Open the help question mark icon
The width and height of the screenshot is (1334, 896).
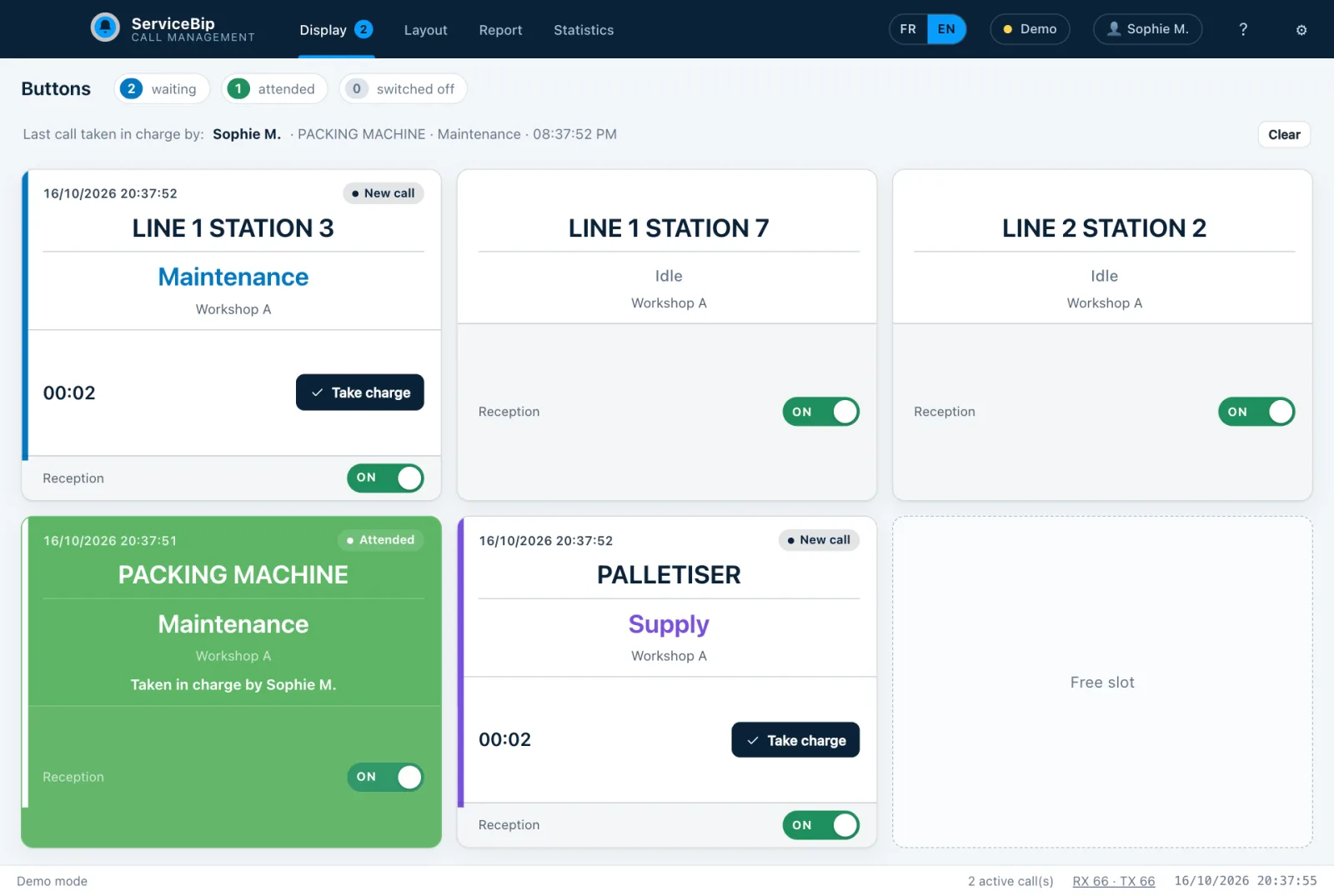pos(1243,29)
